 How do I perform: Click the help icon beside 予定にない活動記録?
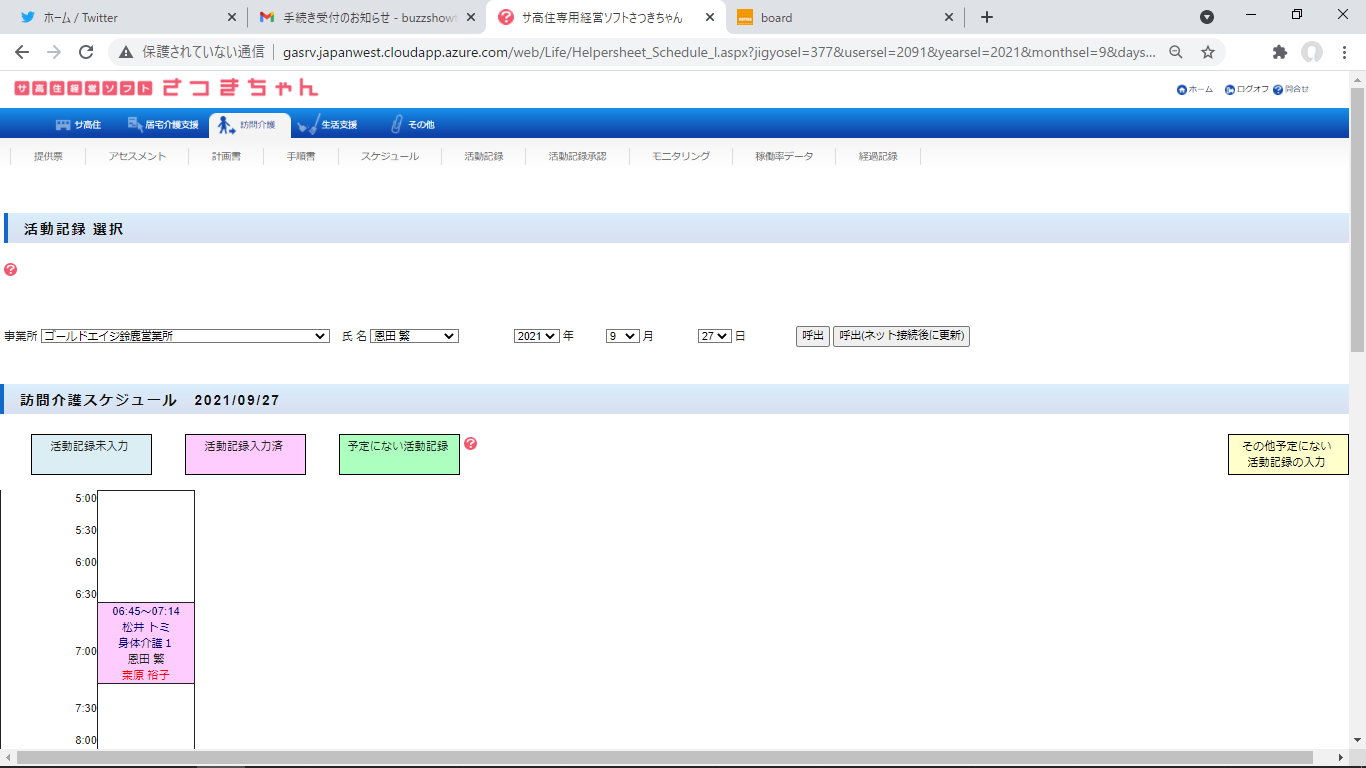471,444
